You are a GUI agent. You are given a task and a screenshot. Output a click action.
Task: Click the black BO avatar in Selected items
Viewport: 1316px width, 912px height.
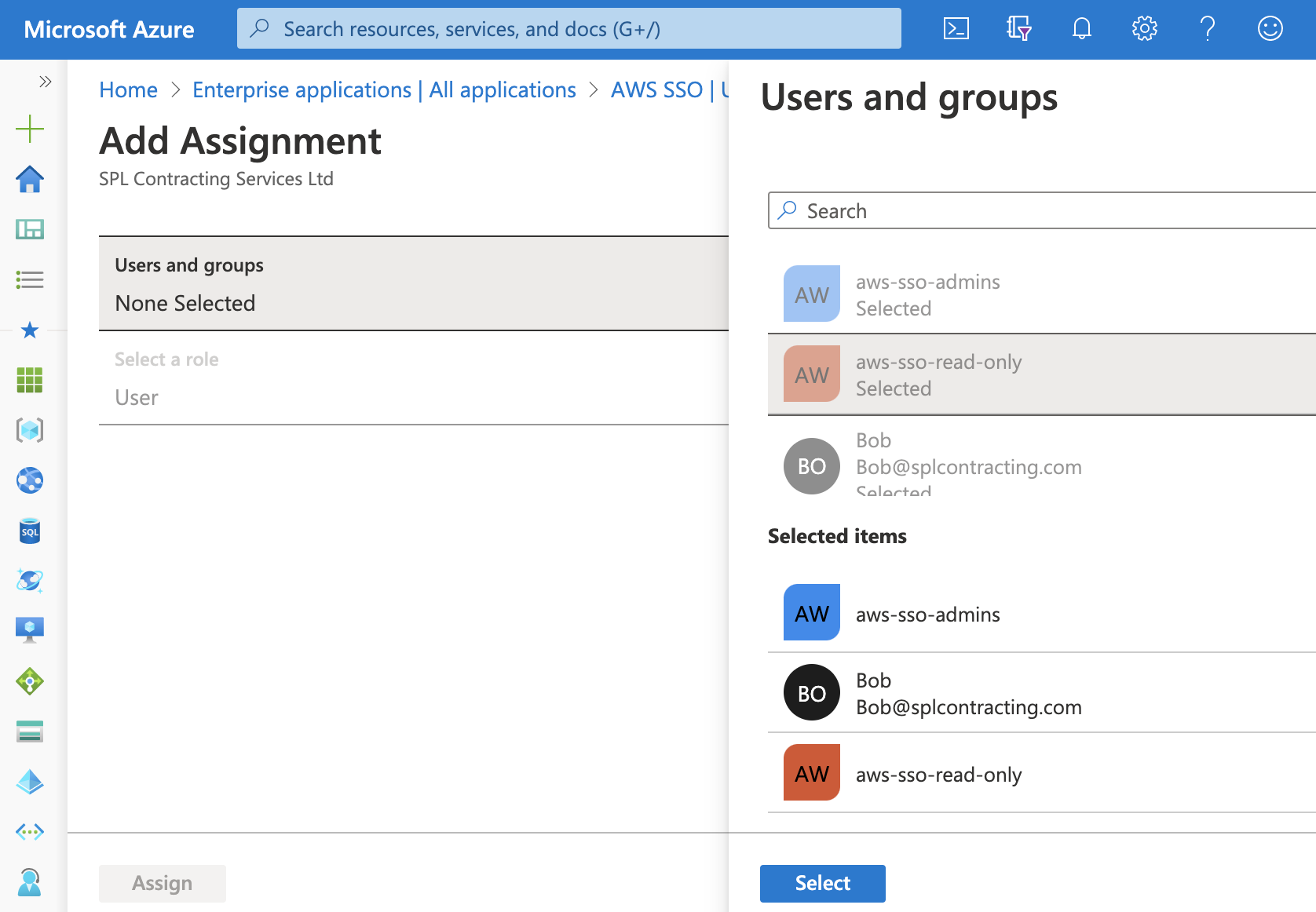pyautogui.click(x=812, y=692)
